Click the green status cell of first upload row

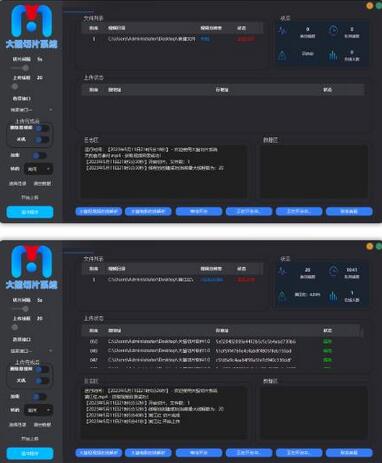327,341
